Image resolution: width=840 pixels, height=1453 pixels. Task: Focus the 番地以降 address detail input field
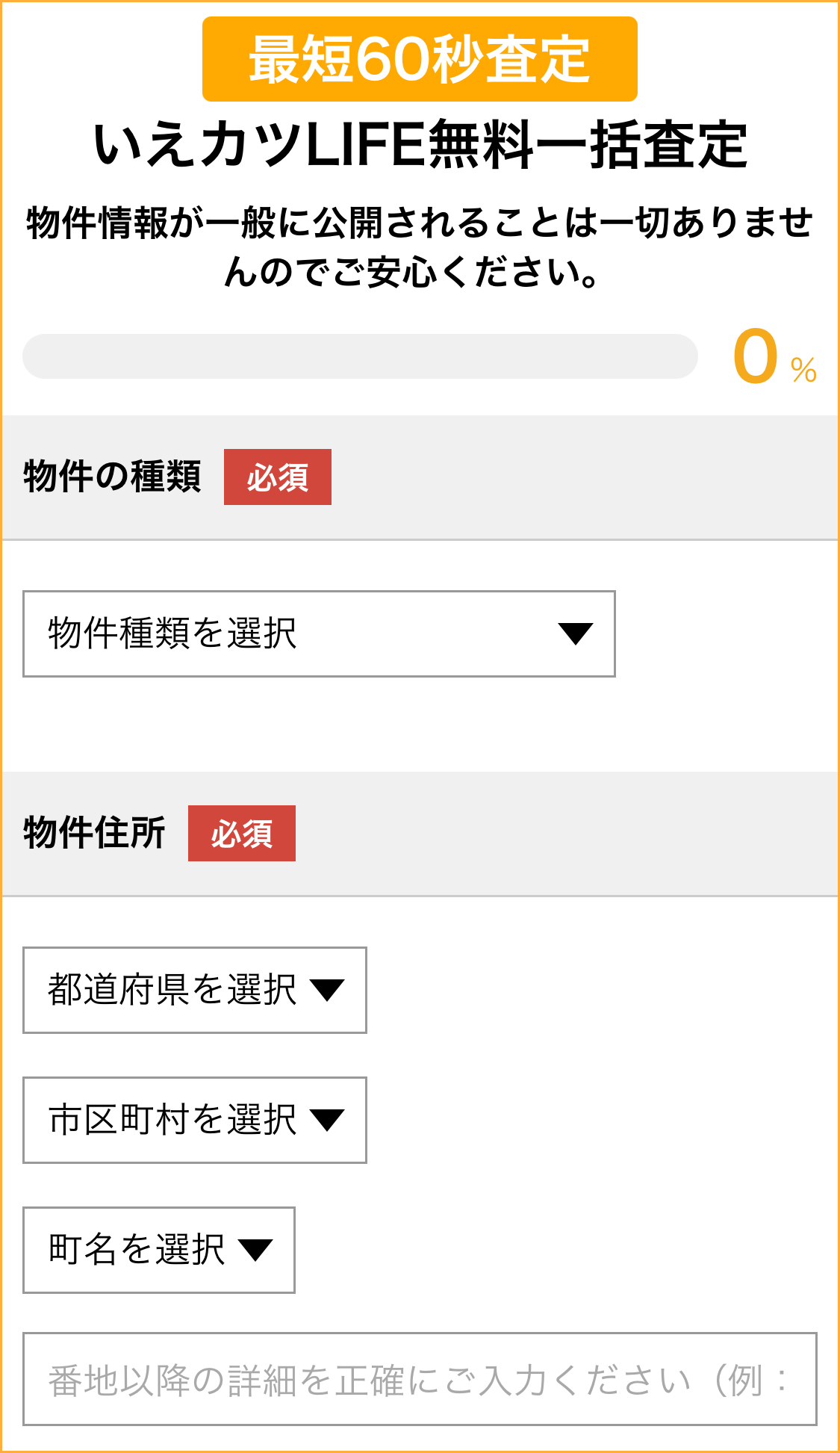[420, 1379]
